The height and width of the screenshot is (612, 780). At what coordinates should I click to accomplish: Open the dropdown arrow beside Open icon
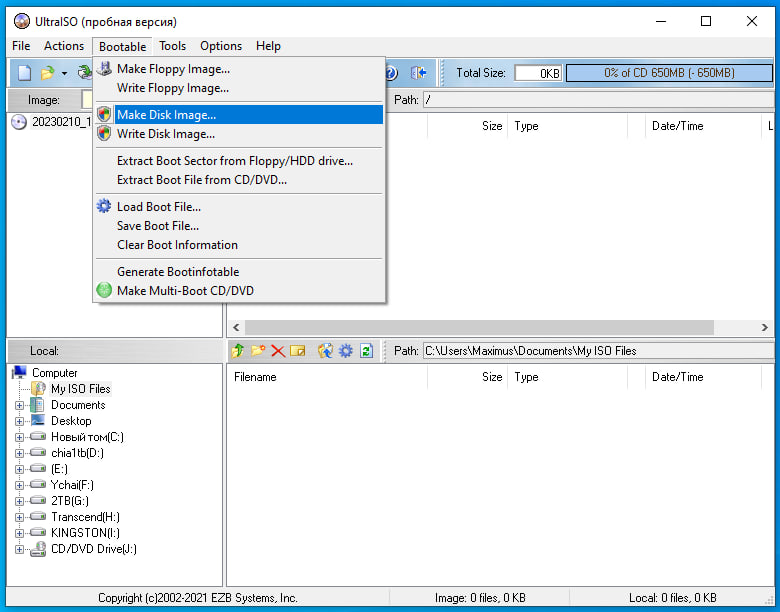(x=64, y=74)
